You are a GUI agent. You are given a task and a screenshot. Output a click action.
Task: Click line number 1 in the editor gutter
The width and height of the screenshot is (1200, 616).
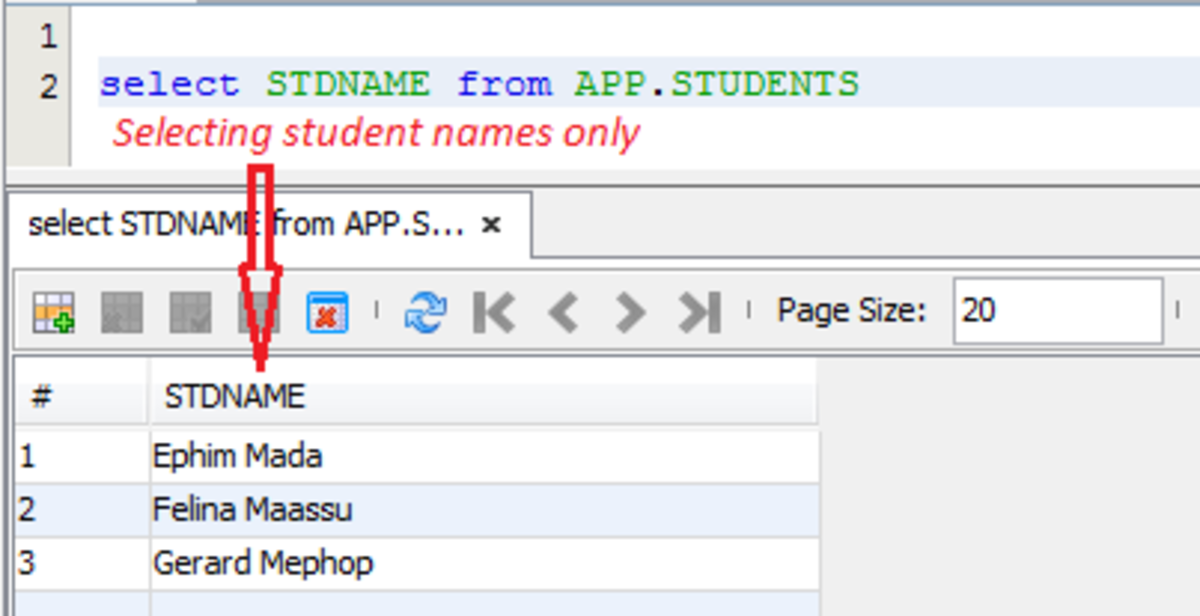tap(47, 38)
